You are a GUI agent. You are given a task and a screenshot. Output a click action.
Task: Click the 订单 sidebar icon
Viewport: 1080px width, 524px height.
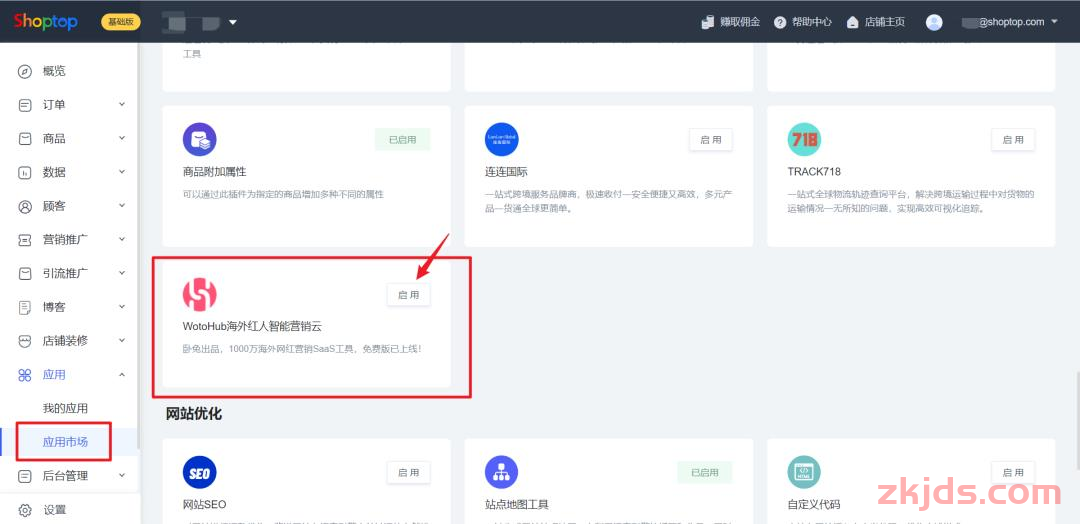25,105
